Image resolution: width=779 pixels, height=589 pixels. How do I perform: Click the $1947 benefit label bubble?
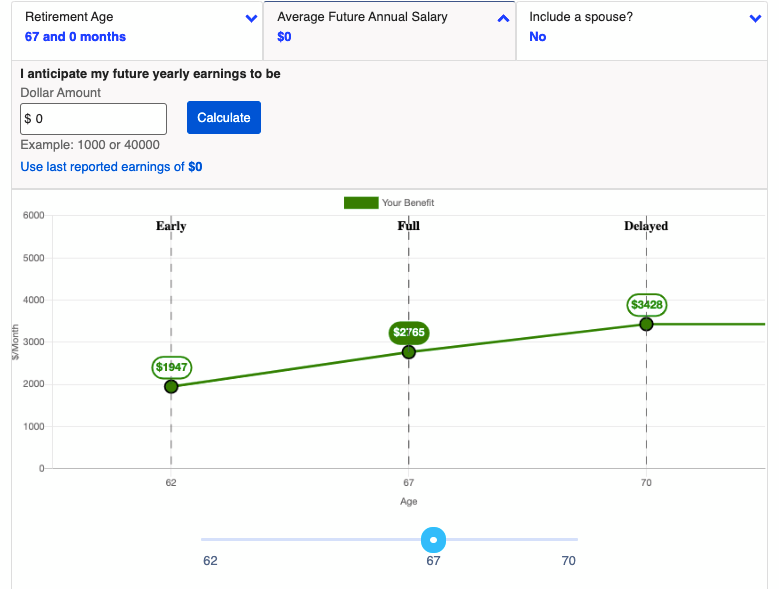pyautogui.click(x=172, y=367)
